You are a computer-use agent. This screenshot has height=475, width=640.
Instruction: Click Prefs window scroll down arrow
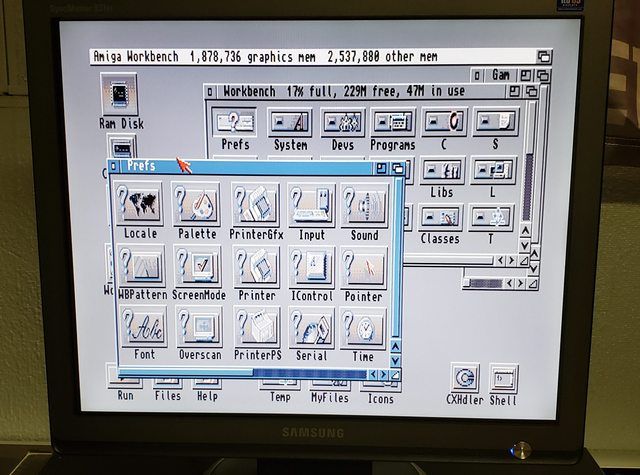395,359
